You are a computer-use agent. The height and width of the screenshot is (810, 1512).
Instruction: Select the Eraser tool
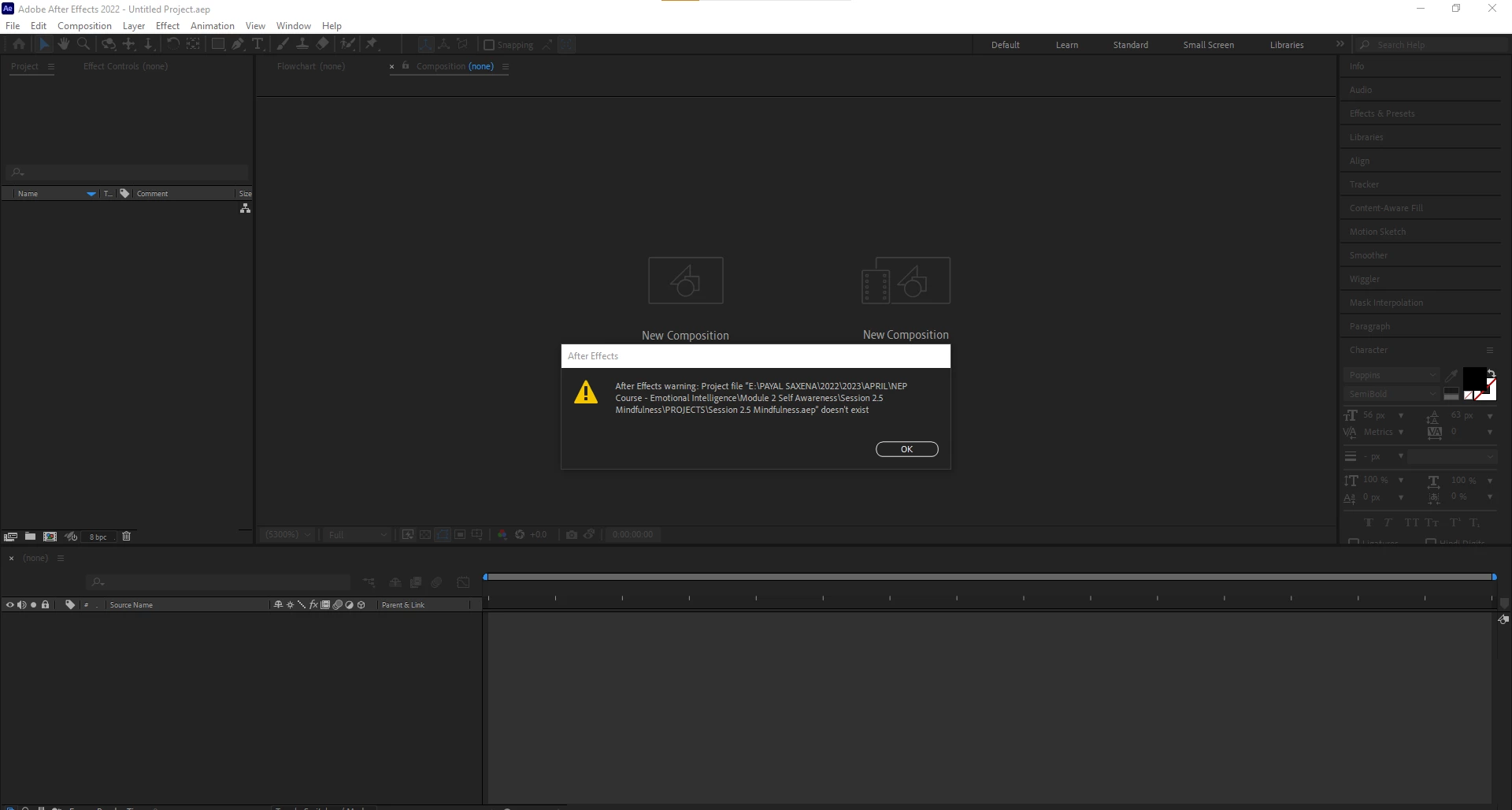click(x=323, y=44)
